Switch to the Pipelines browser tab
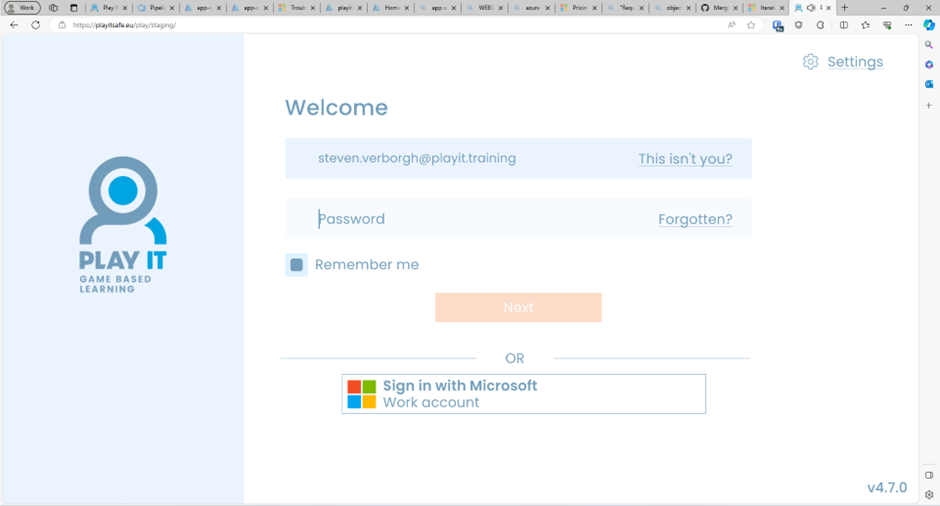 tap(154, 7)
